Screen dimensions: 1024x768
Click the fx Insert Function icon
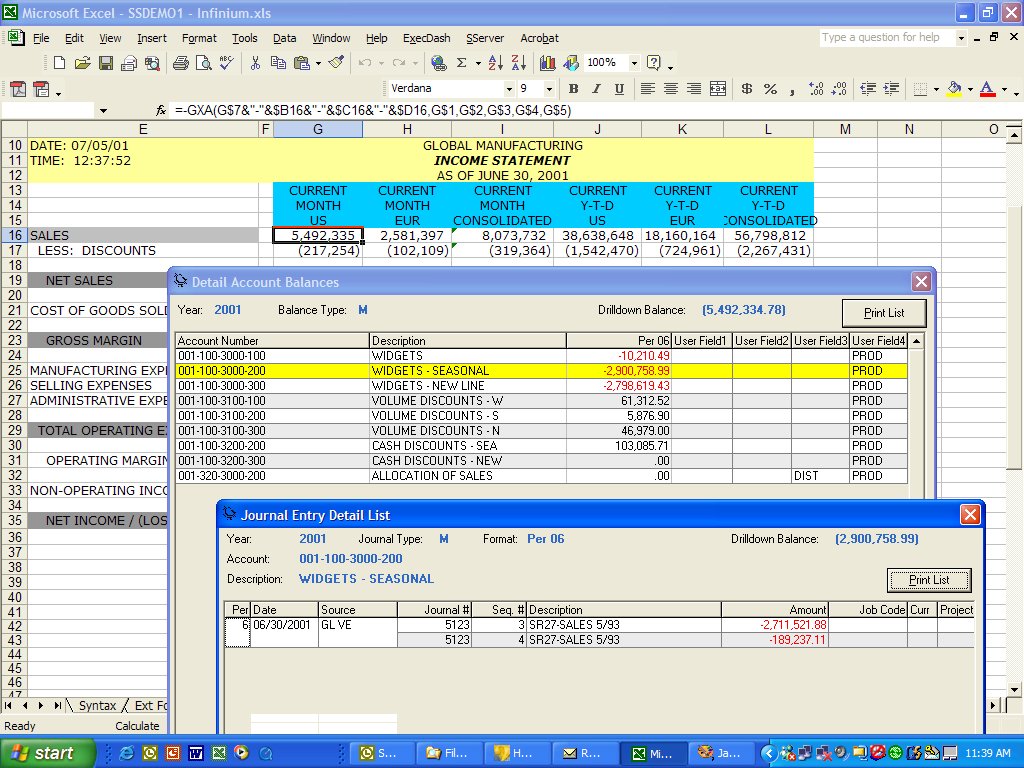click(x=161, y=110)
